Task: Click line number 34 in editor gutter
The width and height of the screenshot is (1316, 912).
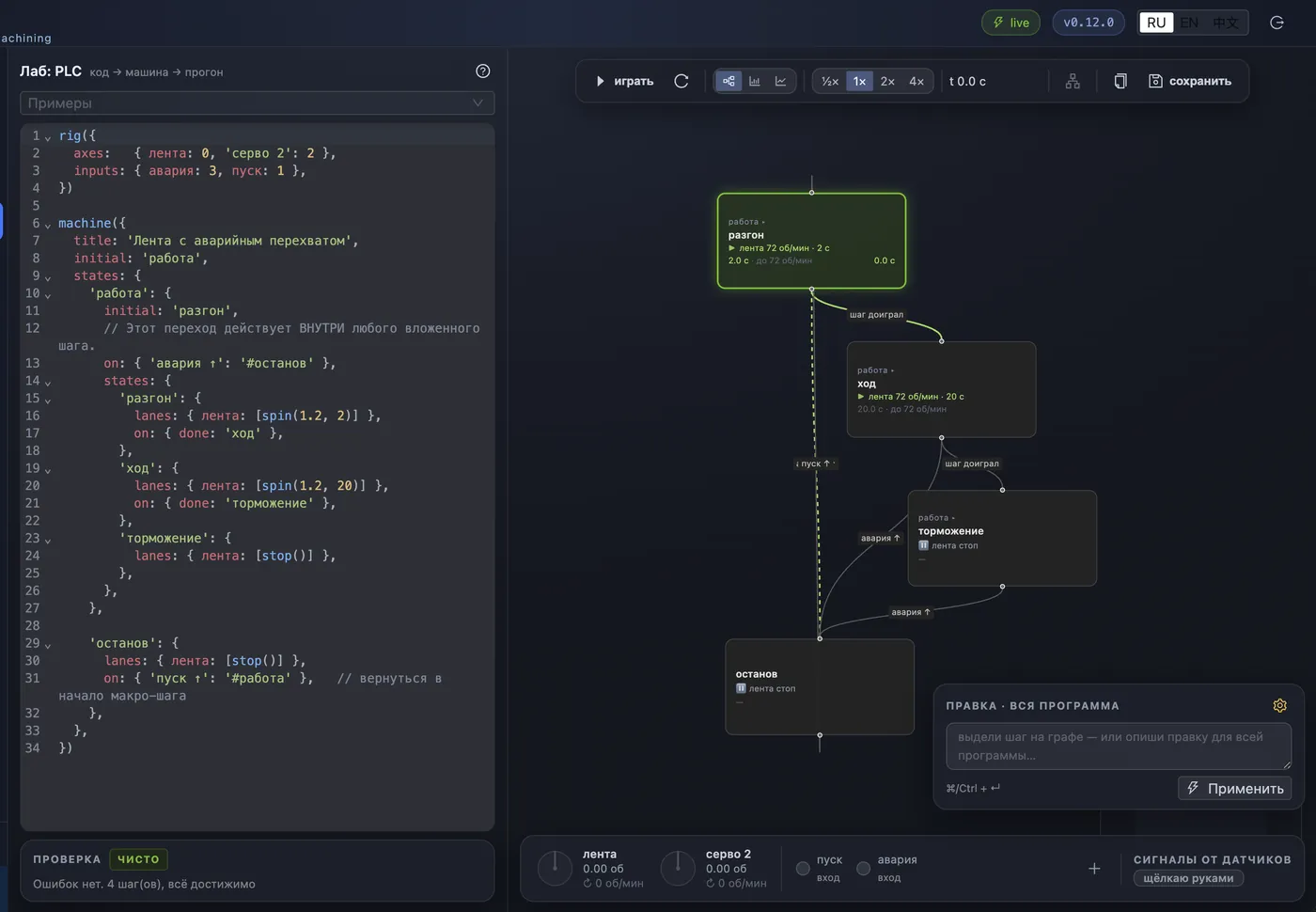Action: [32, 748]
